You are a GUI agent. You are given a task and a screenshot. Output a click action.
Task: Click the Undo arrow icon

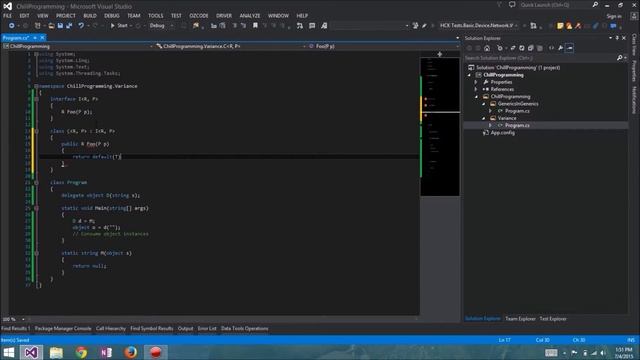tap(81, 26)
